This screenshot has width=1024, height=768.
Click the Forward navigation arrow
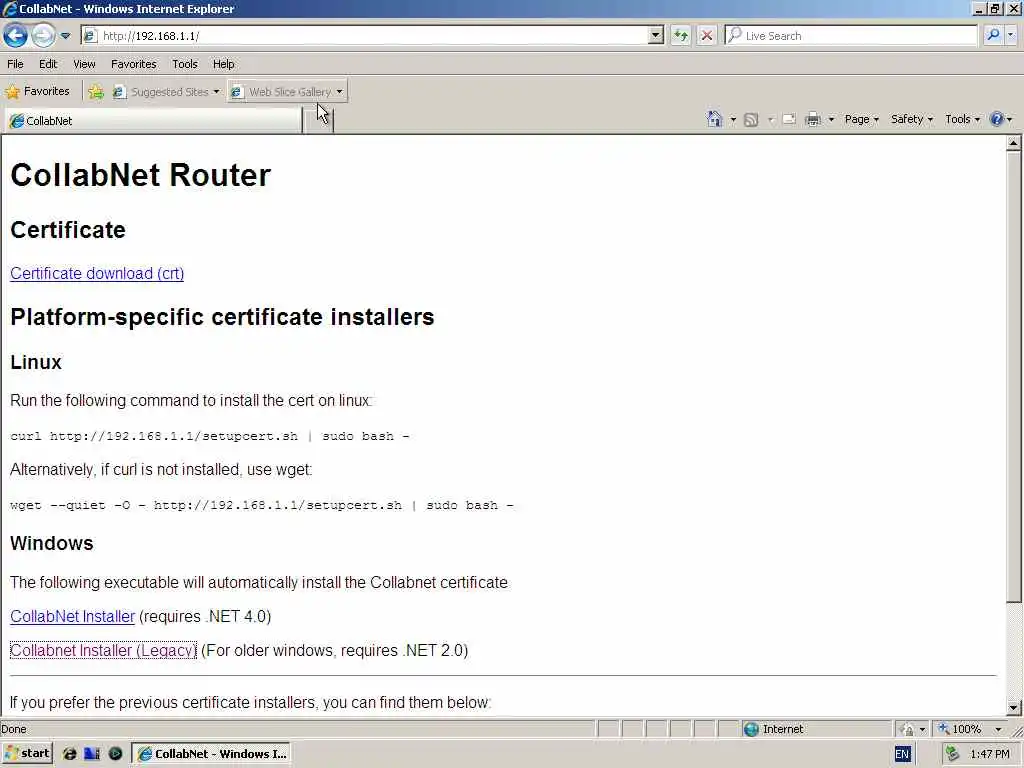pyautogui.click(x=43, y=35)
